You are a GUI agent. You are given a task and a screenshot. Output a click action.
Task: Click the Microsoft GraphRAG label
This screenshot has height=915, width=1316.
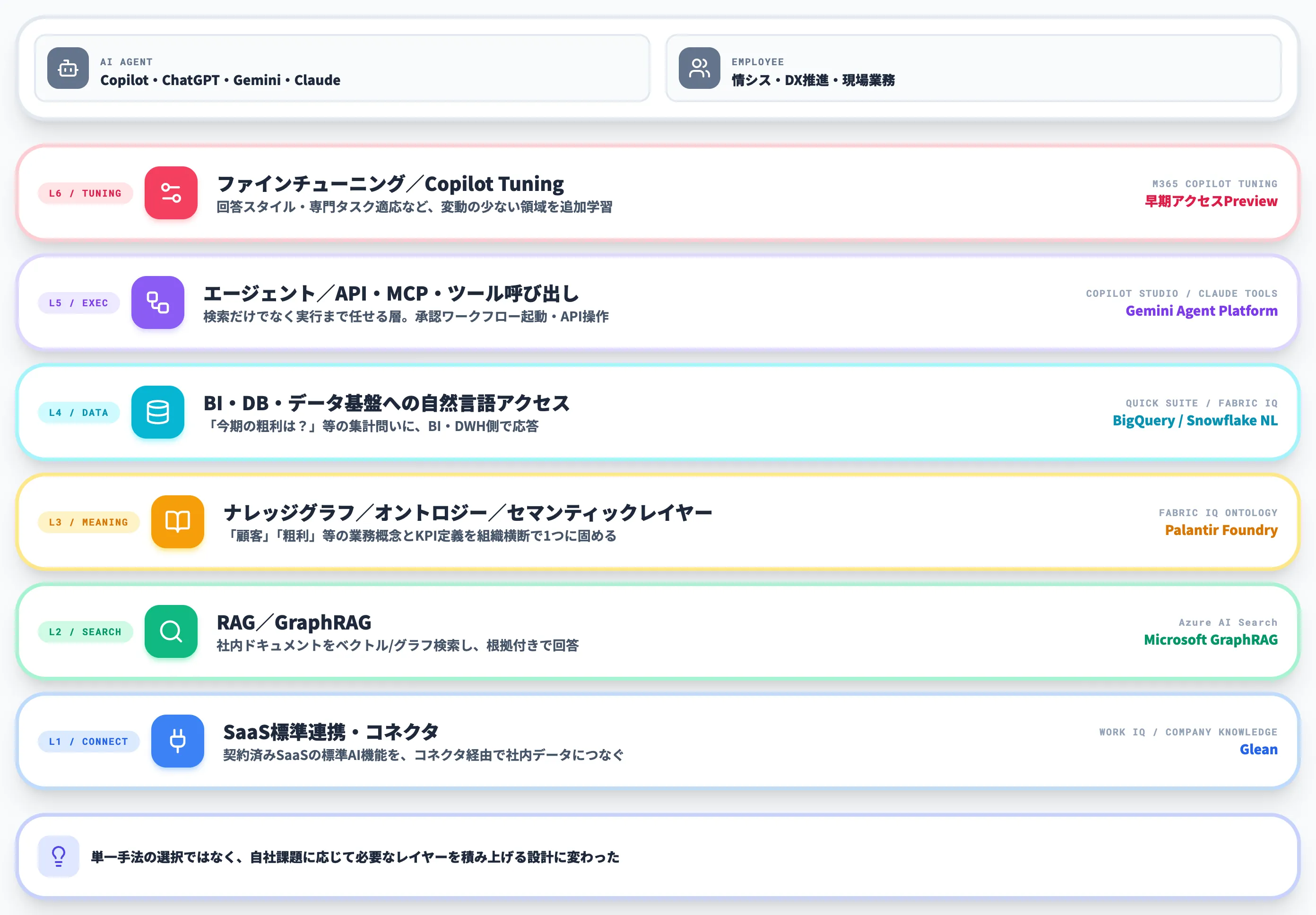1211,639
